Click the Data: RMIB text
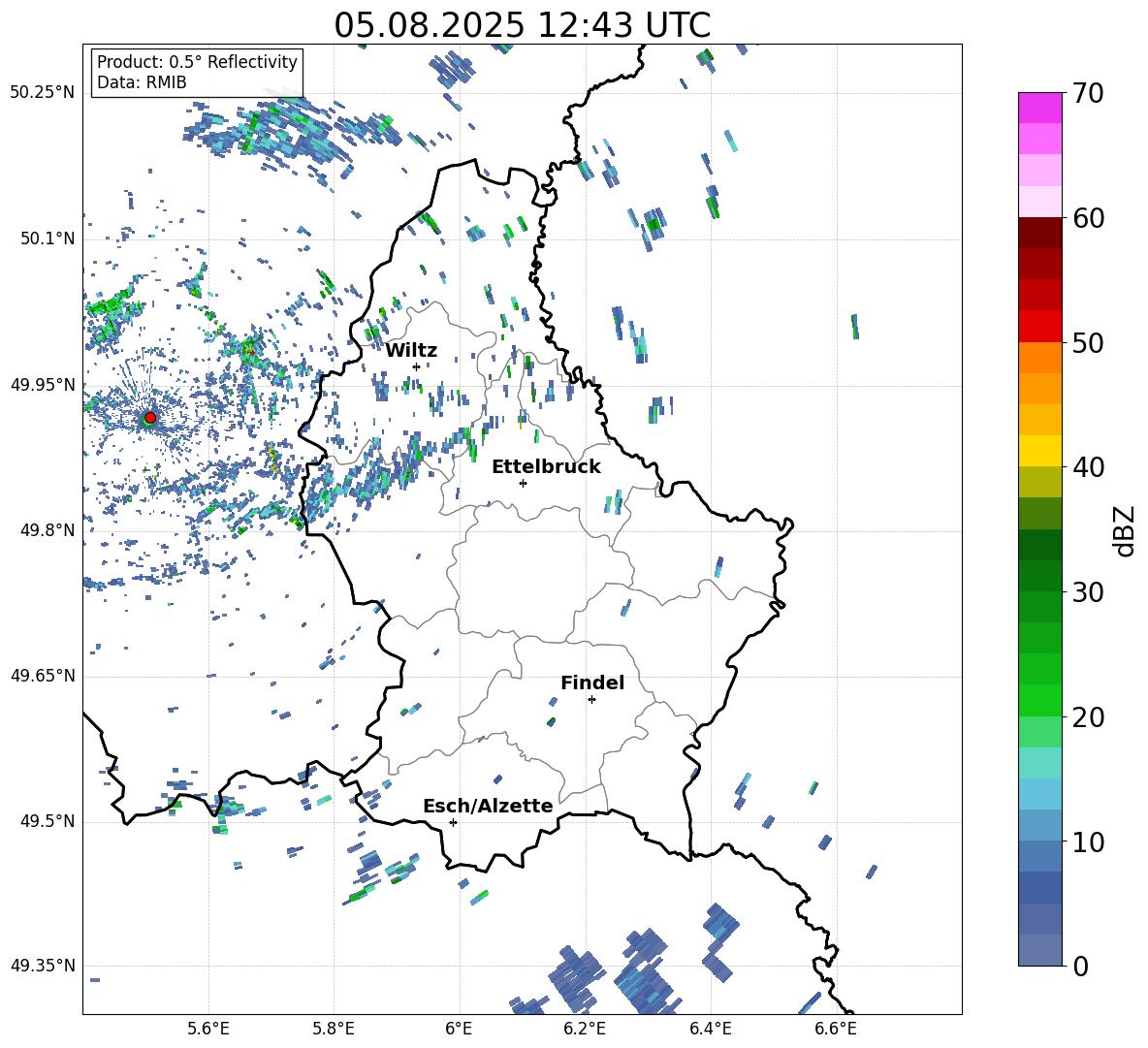This screenshot has width=1148, height=1048. coord(142,82)
